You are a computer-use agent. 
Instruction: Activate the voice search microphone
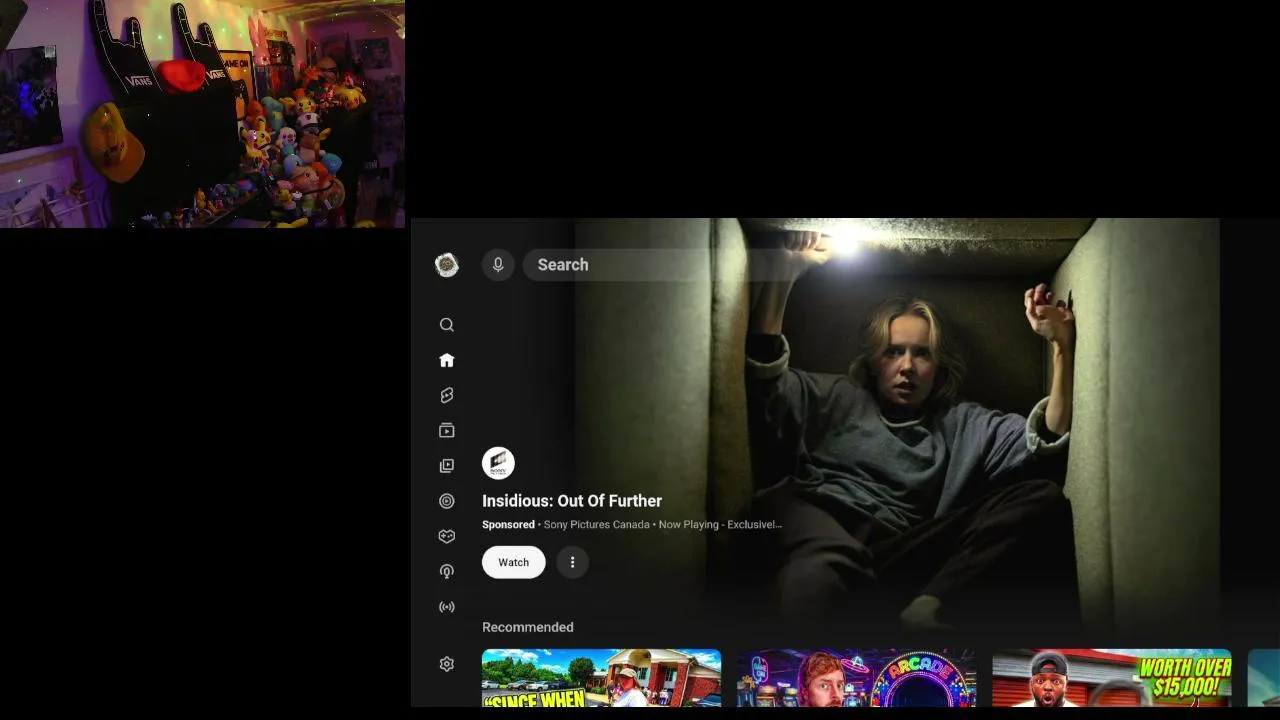point(498,265)
